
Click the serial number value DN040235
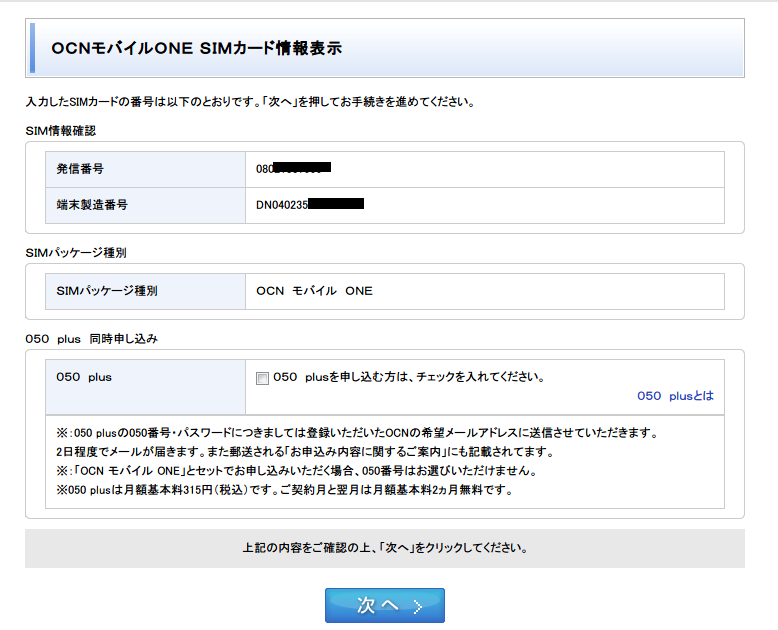pyautogui.click(x=309, y=205)
